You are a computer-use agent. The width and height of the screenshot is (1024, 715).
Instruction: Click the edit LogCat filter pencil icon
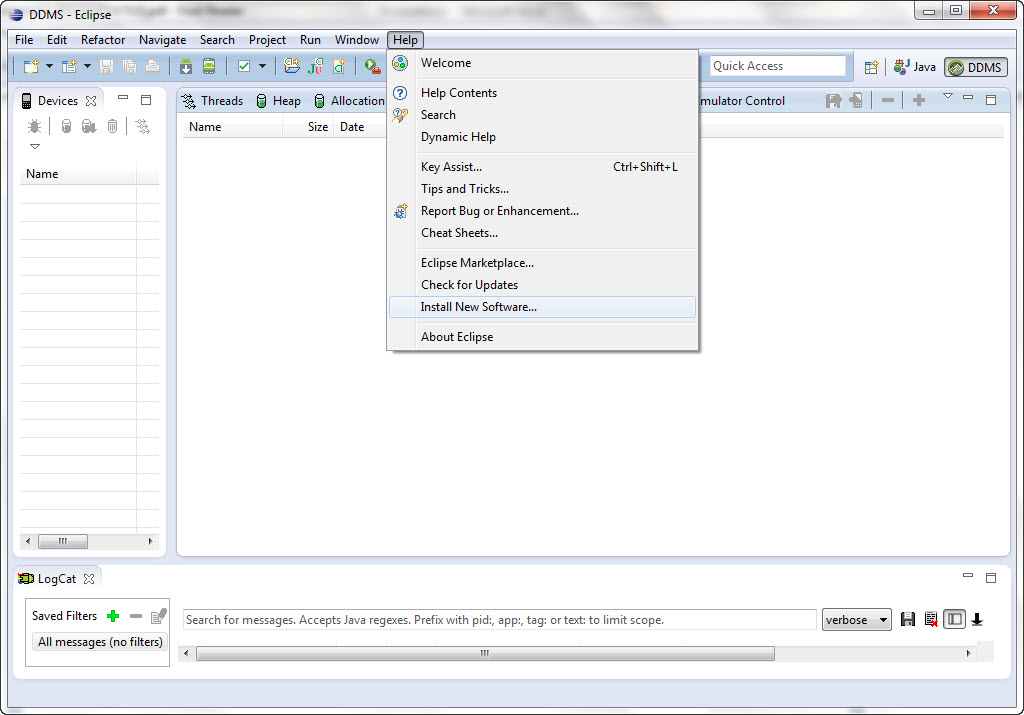tap(159, 616)
